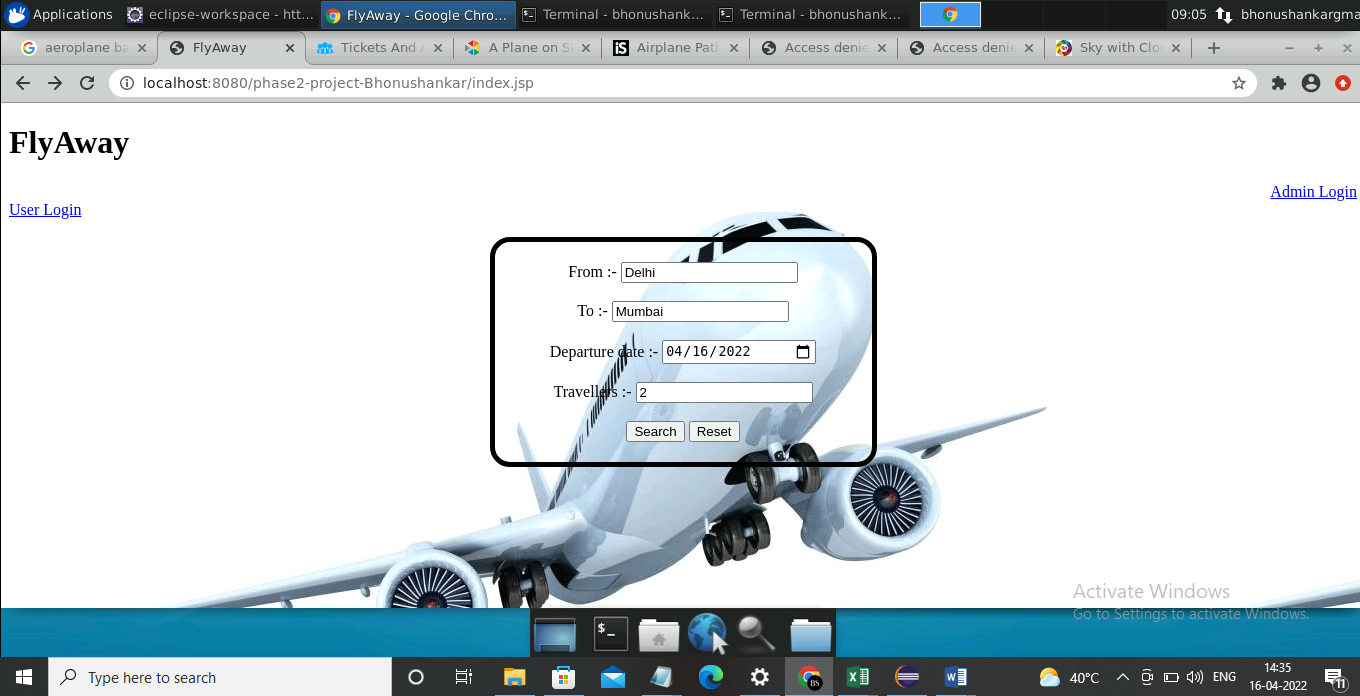
Task: View site information icon in address bar
Action: [127, 83]
